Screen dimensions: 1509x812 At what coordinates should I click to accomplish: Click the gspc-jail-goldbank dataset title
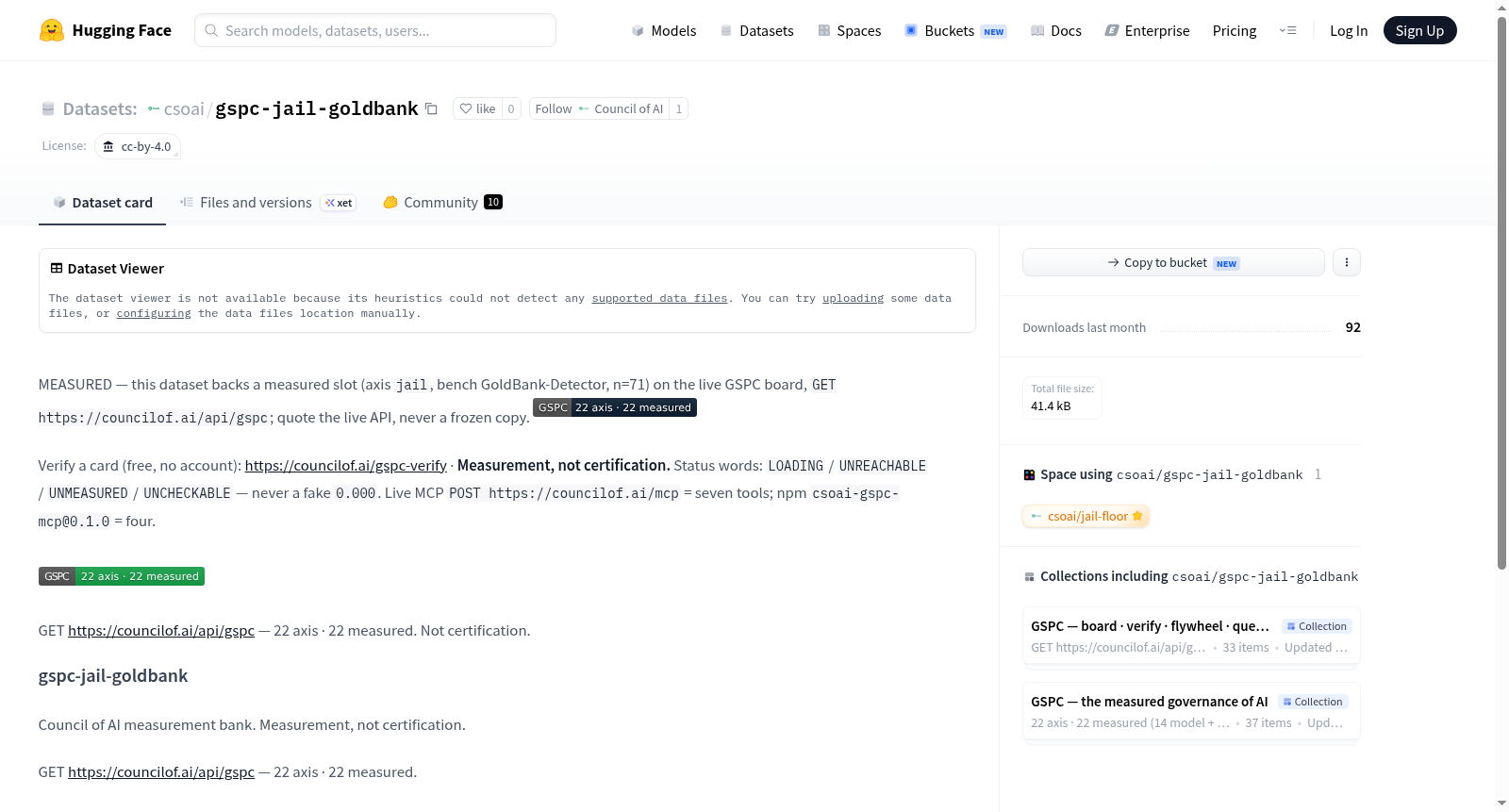point(317,108)
